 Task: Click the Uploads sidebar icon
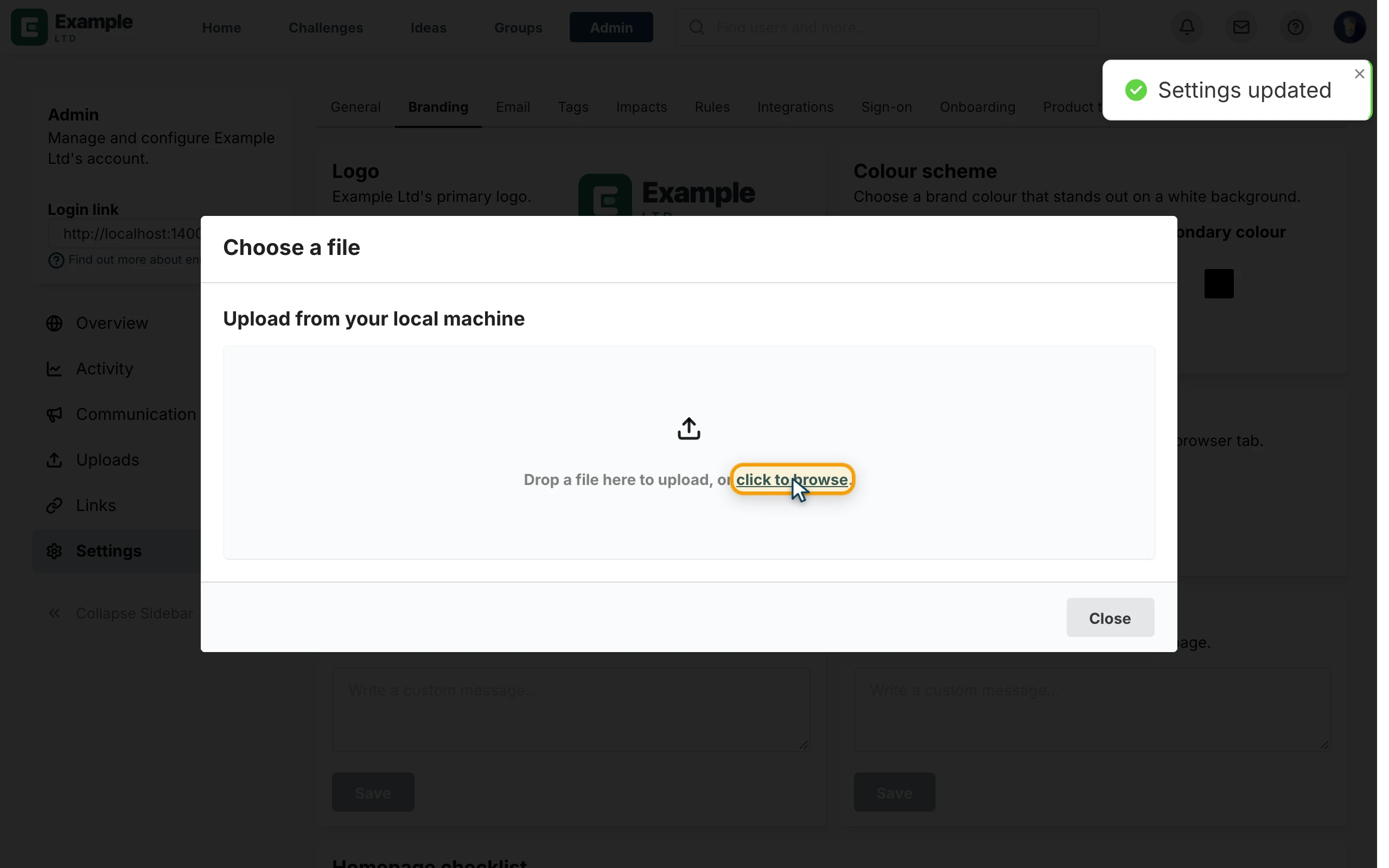[54, 460]
